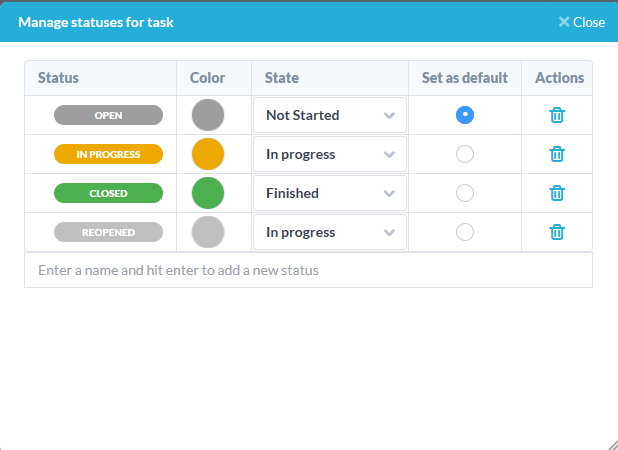Set IN PROGRESS as default status
The height and width of the screenshot is (450, 618).
[465, 154]
